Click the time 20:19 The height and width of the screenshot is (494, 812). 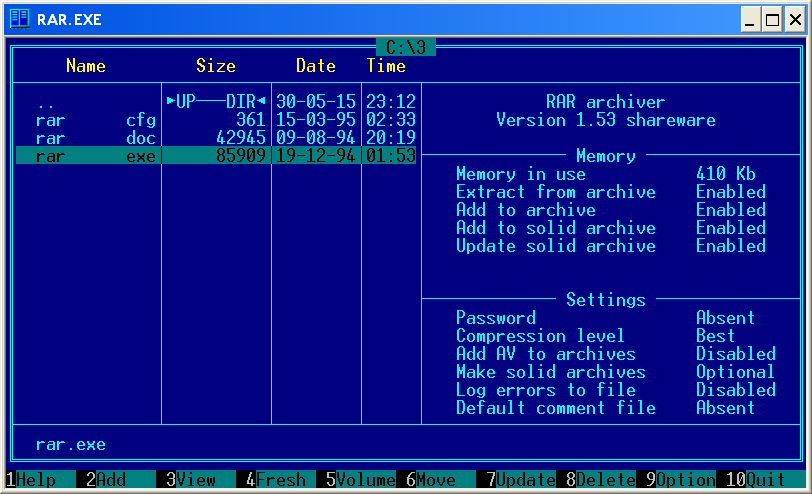tap(391, 138)
